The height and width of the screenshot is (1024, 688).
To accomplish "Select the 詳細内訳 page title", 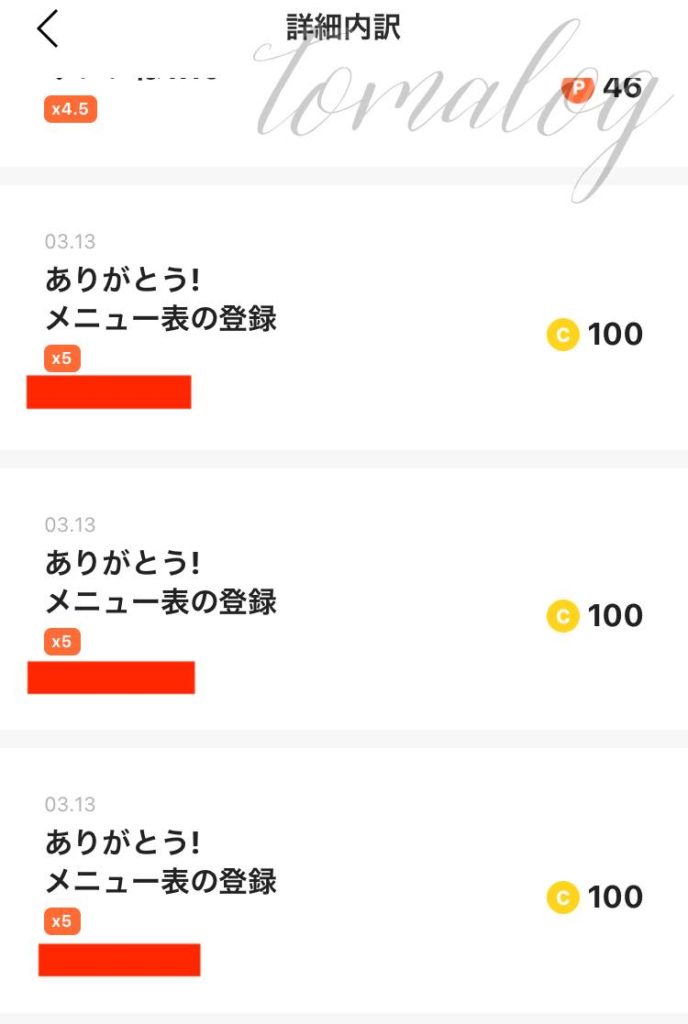I will coord(343,27).
